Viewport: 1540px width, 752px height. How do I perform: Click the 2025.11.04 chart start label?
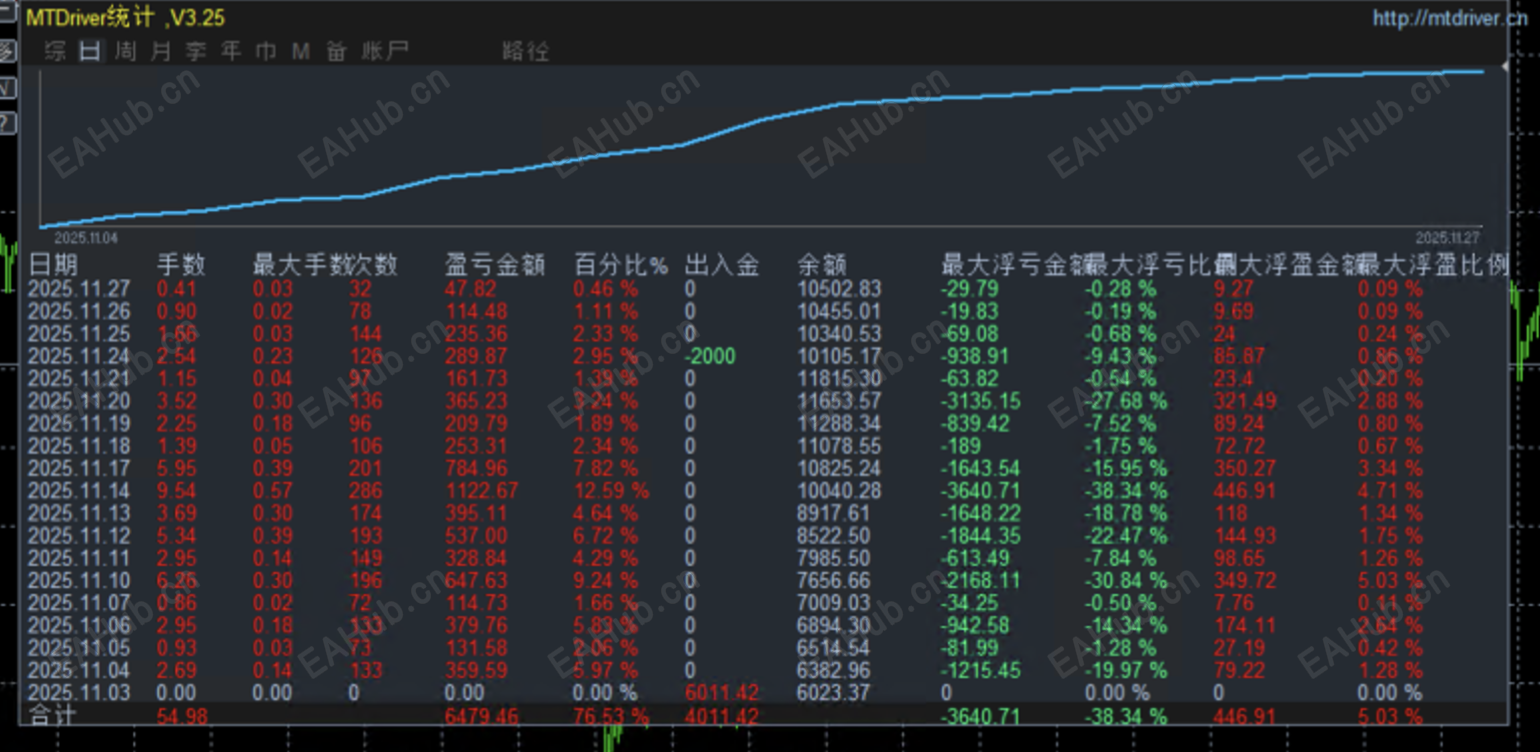[86, 238]
